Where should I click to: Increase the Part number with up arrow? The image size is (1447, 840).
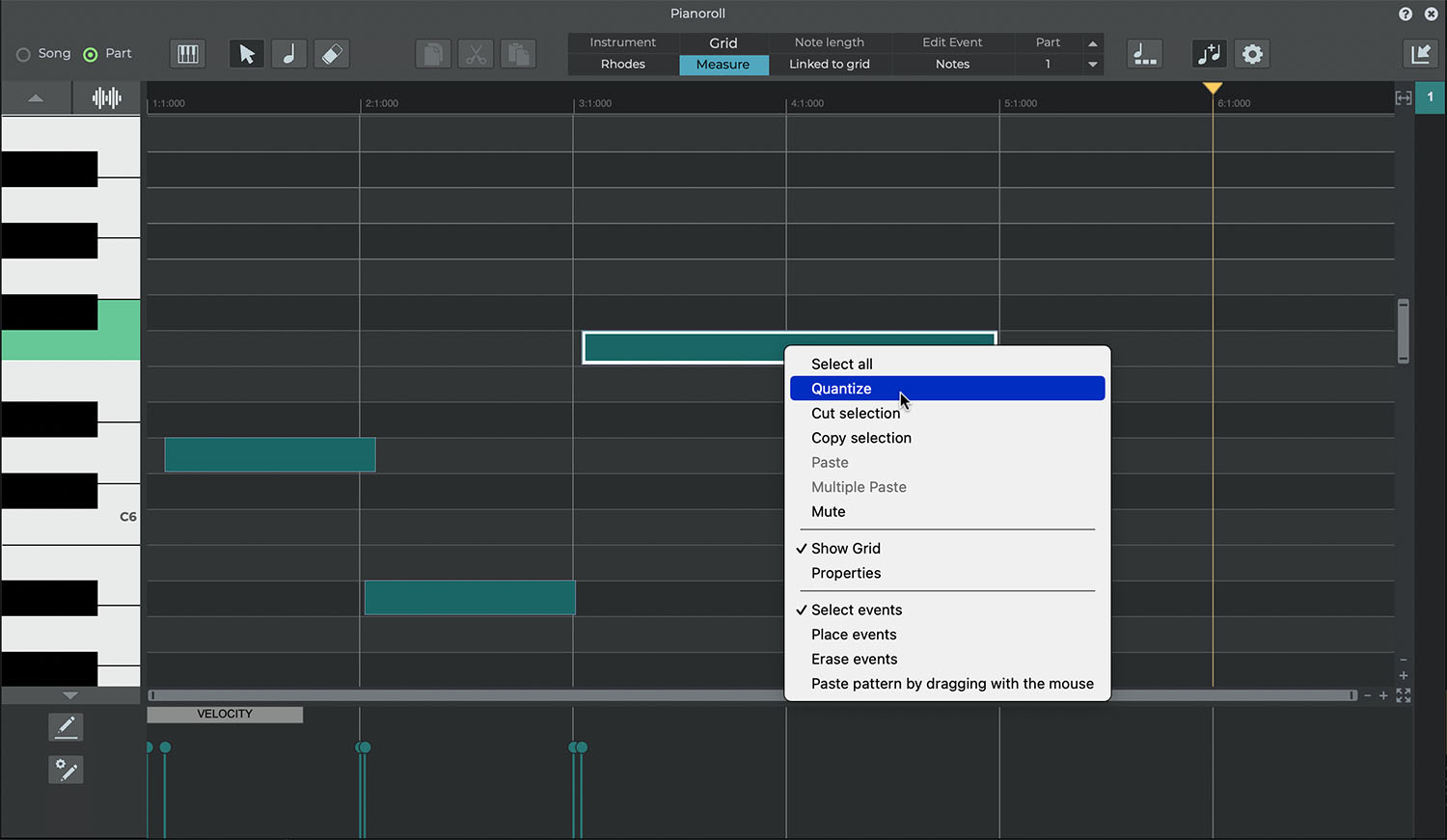tap(1093, 43)
